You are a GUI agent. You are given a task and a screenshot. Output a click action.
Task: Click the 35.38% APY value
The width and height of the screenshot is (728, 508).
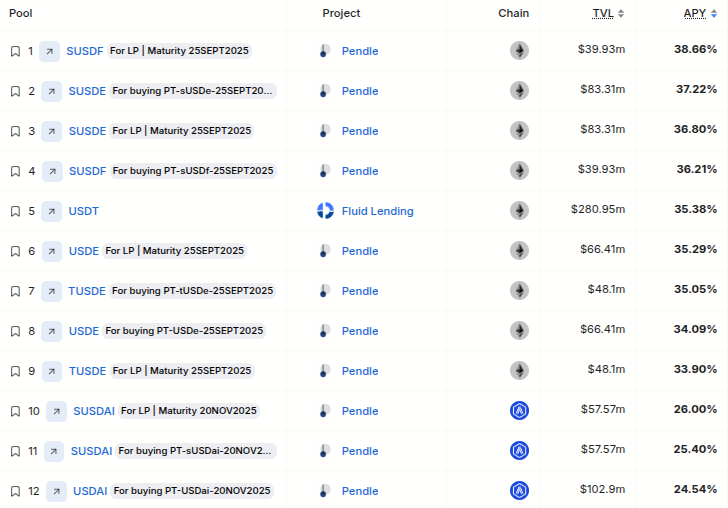point(696,209)
